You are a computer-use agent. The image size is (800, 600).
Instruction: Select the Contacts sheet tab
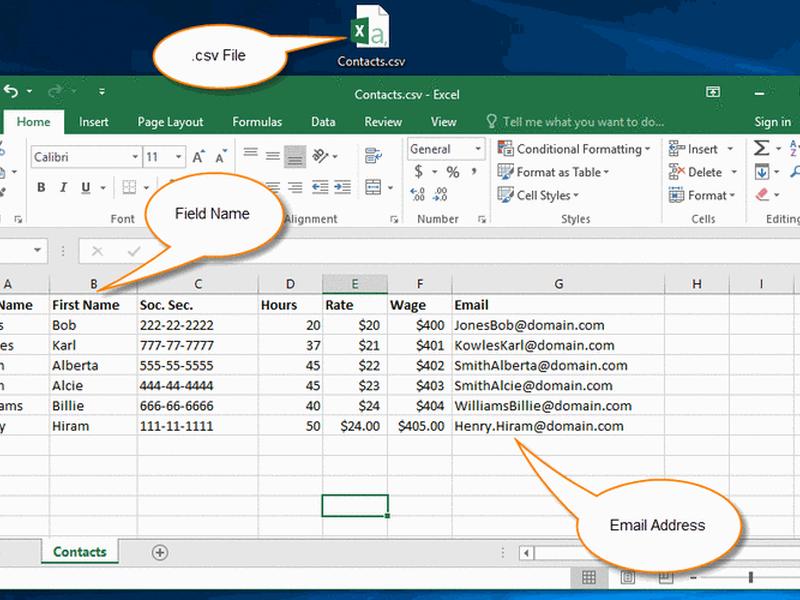[x=80, y=552]
